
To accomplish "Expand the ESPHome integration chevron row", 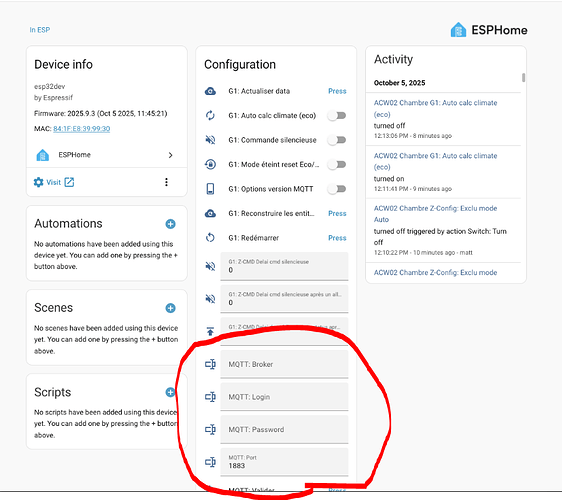I will [x=107, y=155].
